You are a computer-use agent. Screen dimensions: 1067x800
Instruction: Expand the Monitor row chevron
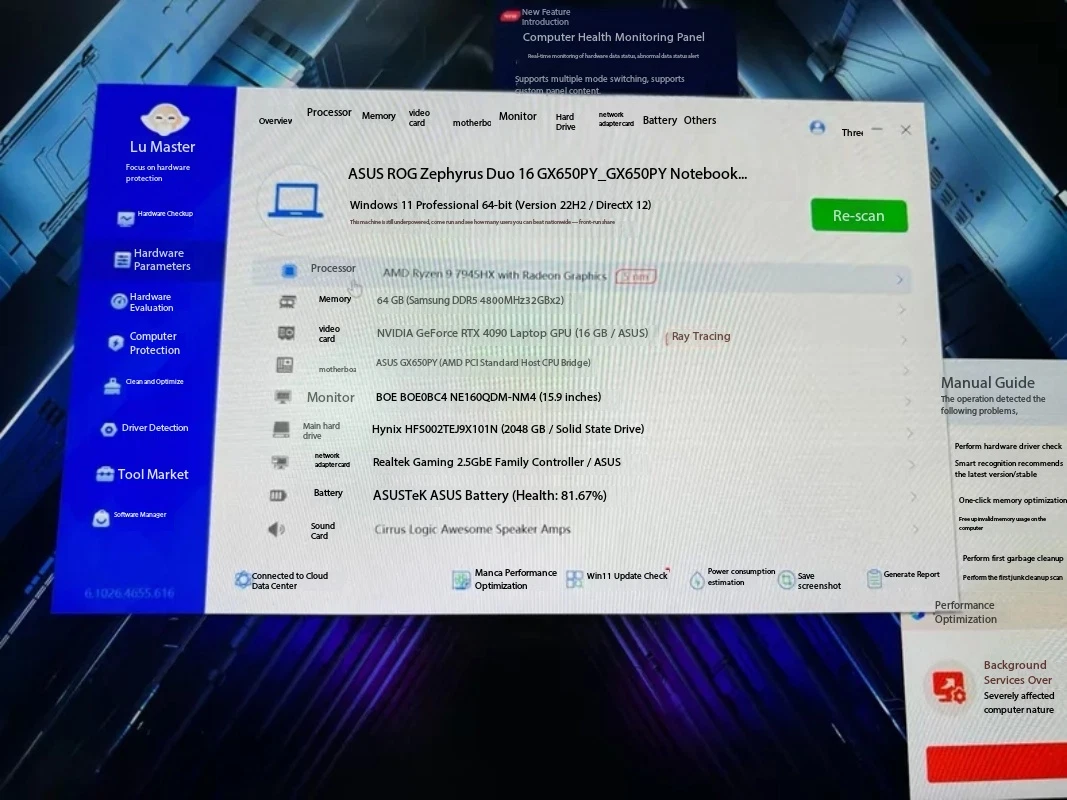coord(908,402)
